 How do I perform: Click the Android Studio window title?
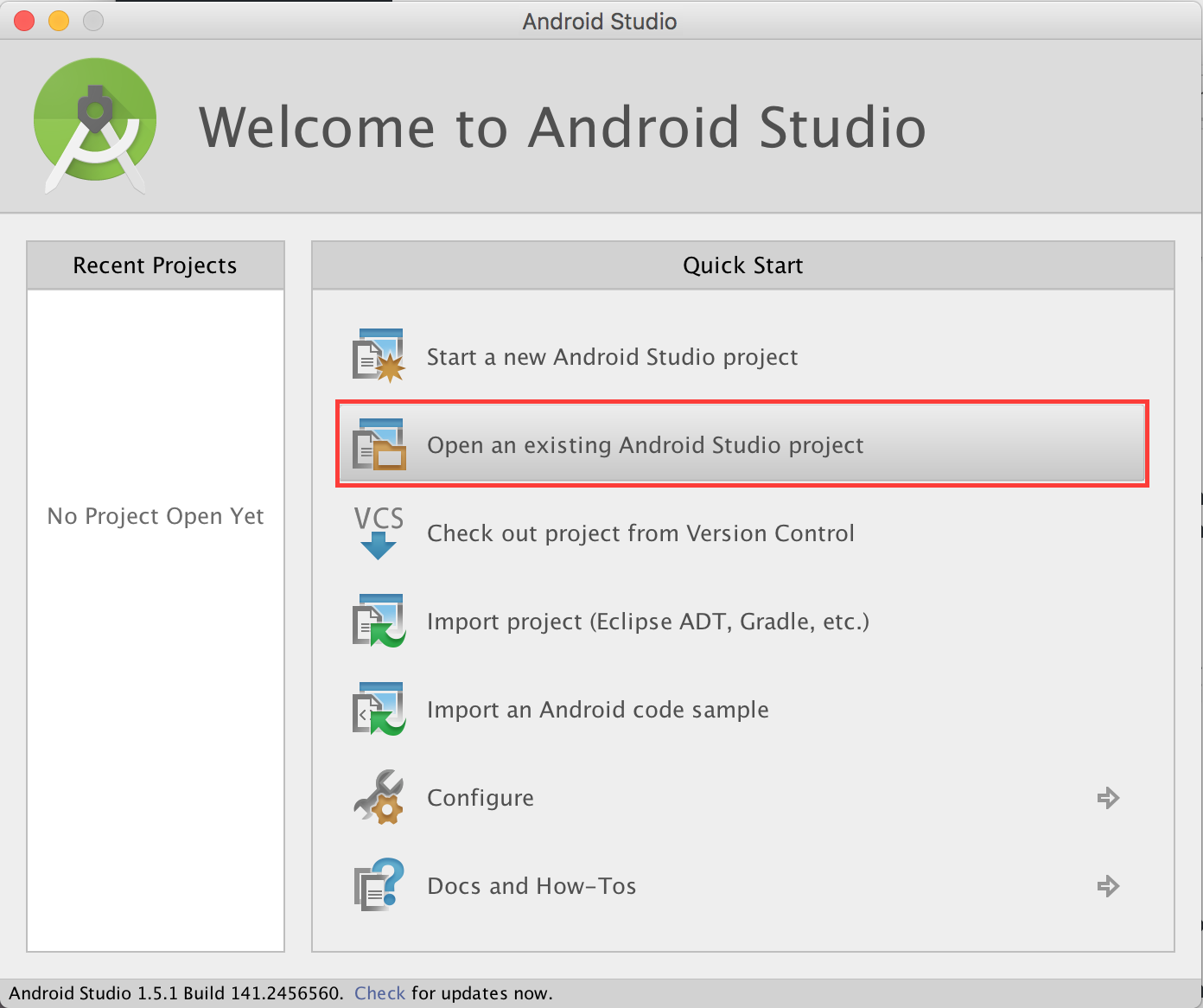coord(600,21)
